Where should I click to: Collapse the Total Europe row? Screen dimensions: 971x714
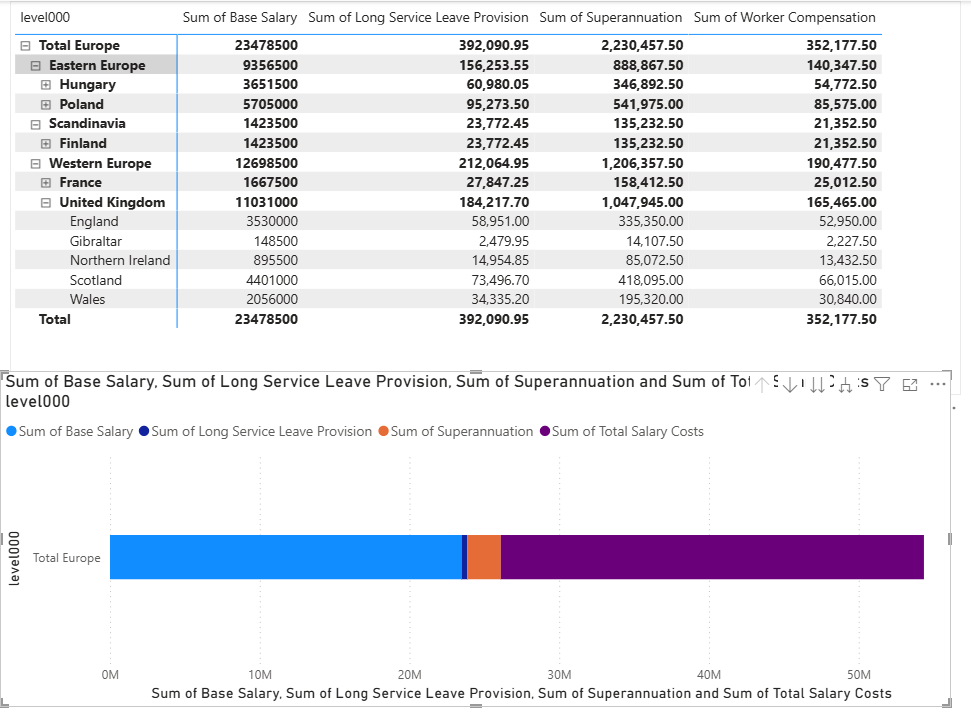tap(25, 46)
